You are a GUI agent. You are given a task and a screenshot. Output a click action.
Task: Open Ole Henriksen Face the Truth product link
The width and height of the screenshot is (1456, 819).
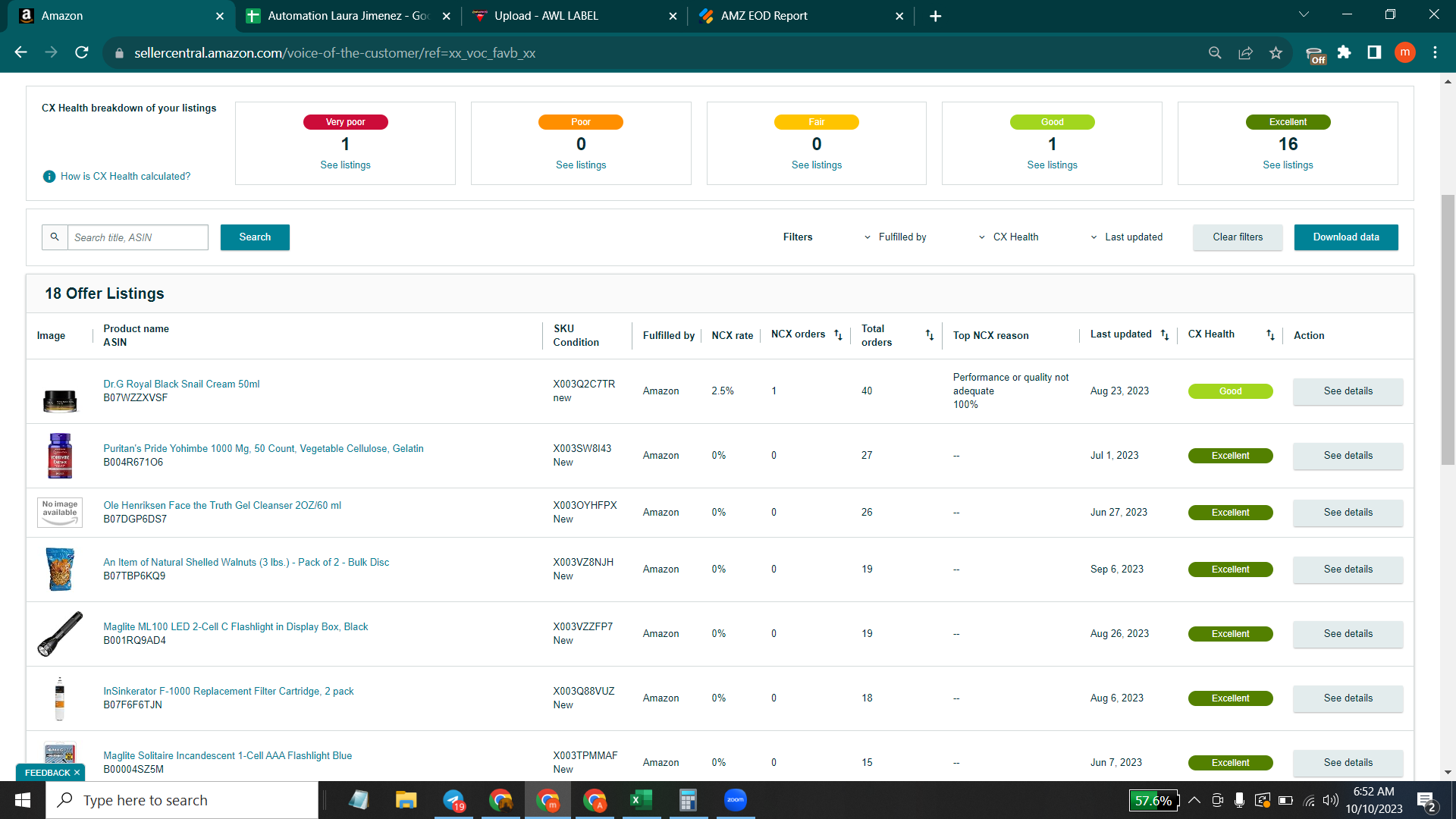(x=222, y=506)
